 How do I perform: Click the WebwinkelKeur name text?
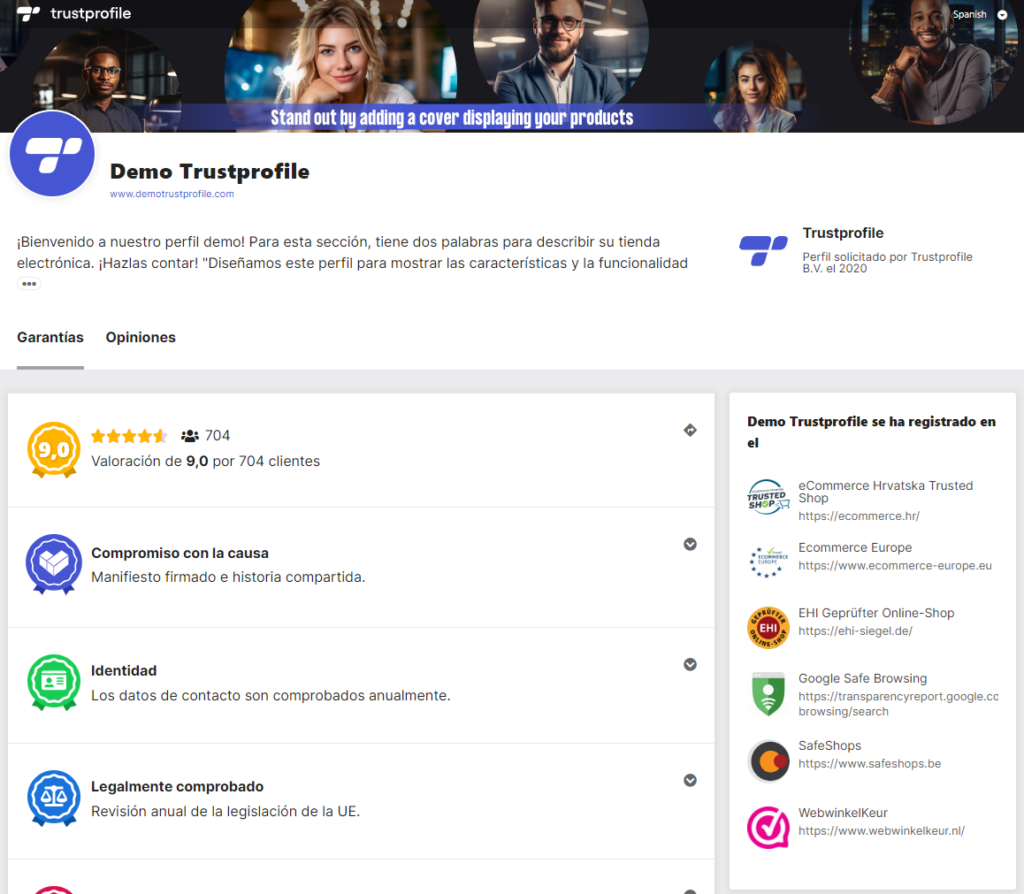(842, 813)
